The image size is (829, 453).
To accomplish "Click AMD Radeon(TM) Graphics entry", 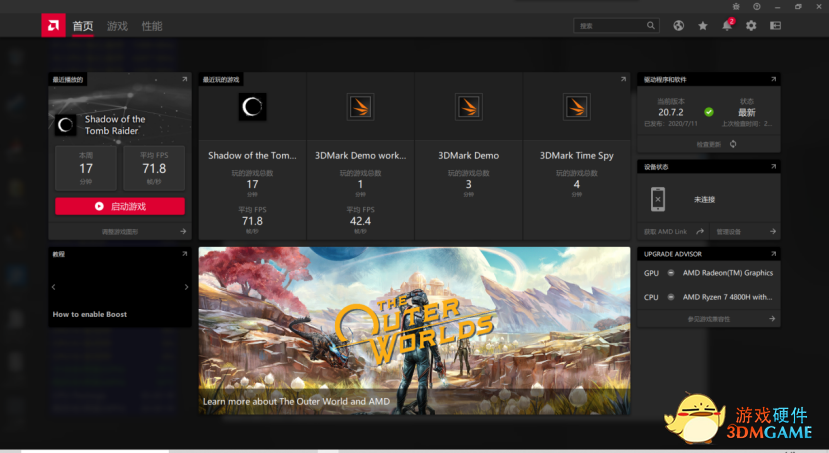I will click(727, 273).
